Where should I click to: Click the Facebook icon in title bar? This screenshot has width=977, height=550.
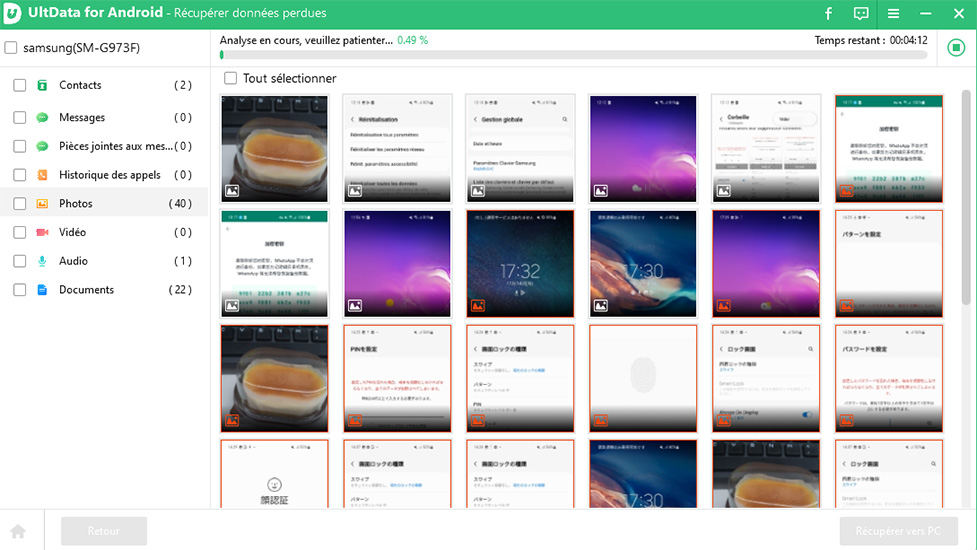point(828,14)
